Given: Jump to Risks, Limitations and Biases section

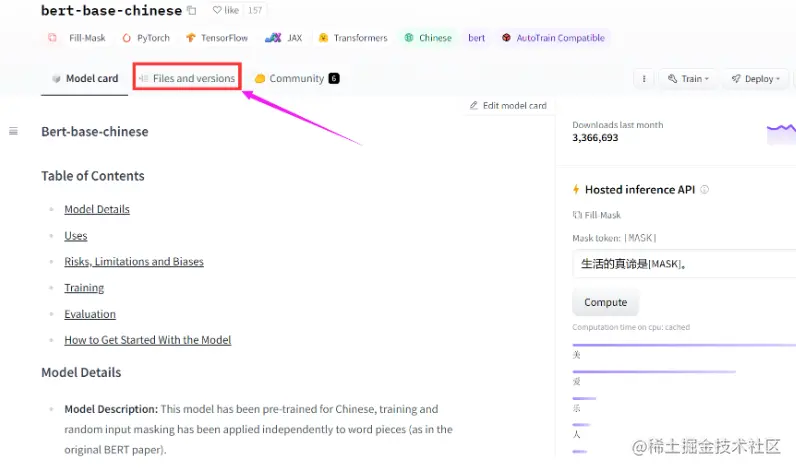Looking at the screenshot, I should point(134,262).
